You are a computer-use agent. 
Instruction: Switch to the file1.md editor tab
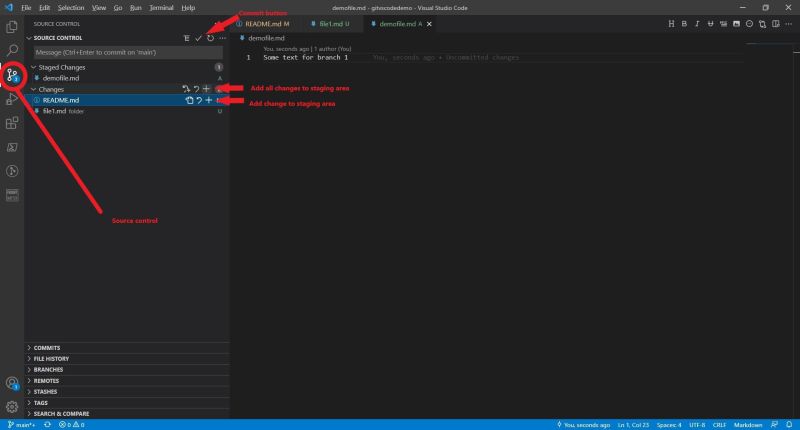[331, 24]
